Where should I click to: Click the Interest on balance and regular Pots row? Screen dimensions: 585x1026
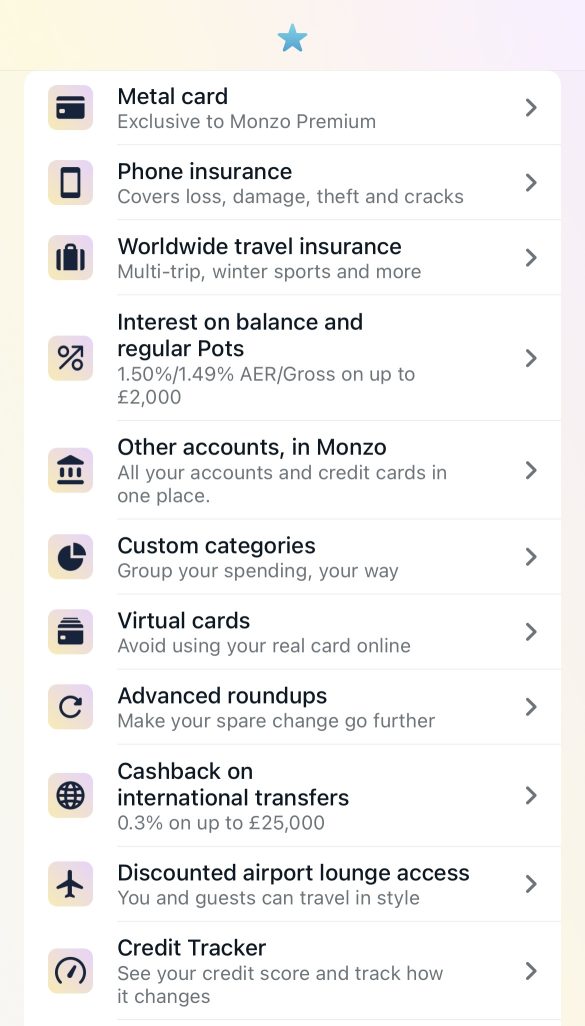click(290, 357)
